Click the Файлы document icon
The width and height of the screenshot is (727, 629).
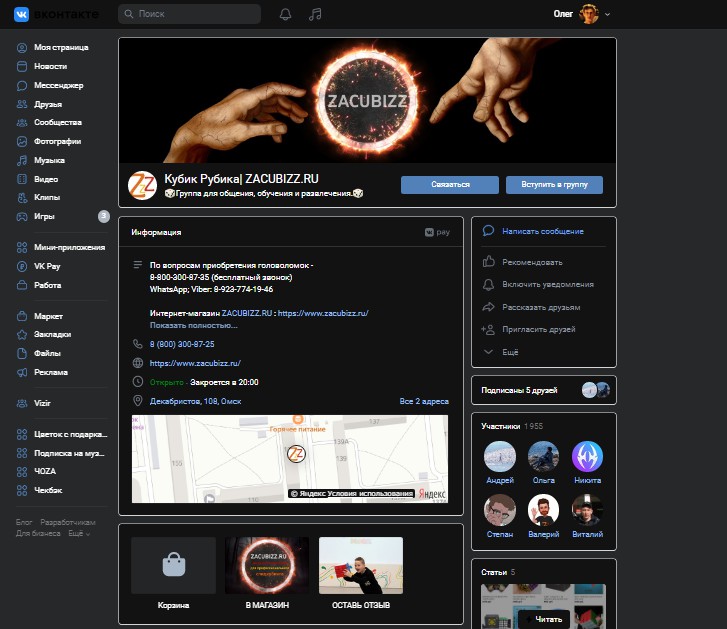click(x=22, y=353)
